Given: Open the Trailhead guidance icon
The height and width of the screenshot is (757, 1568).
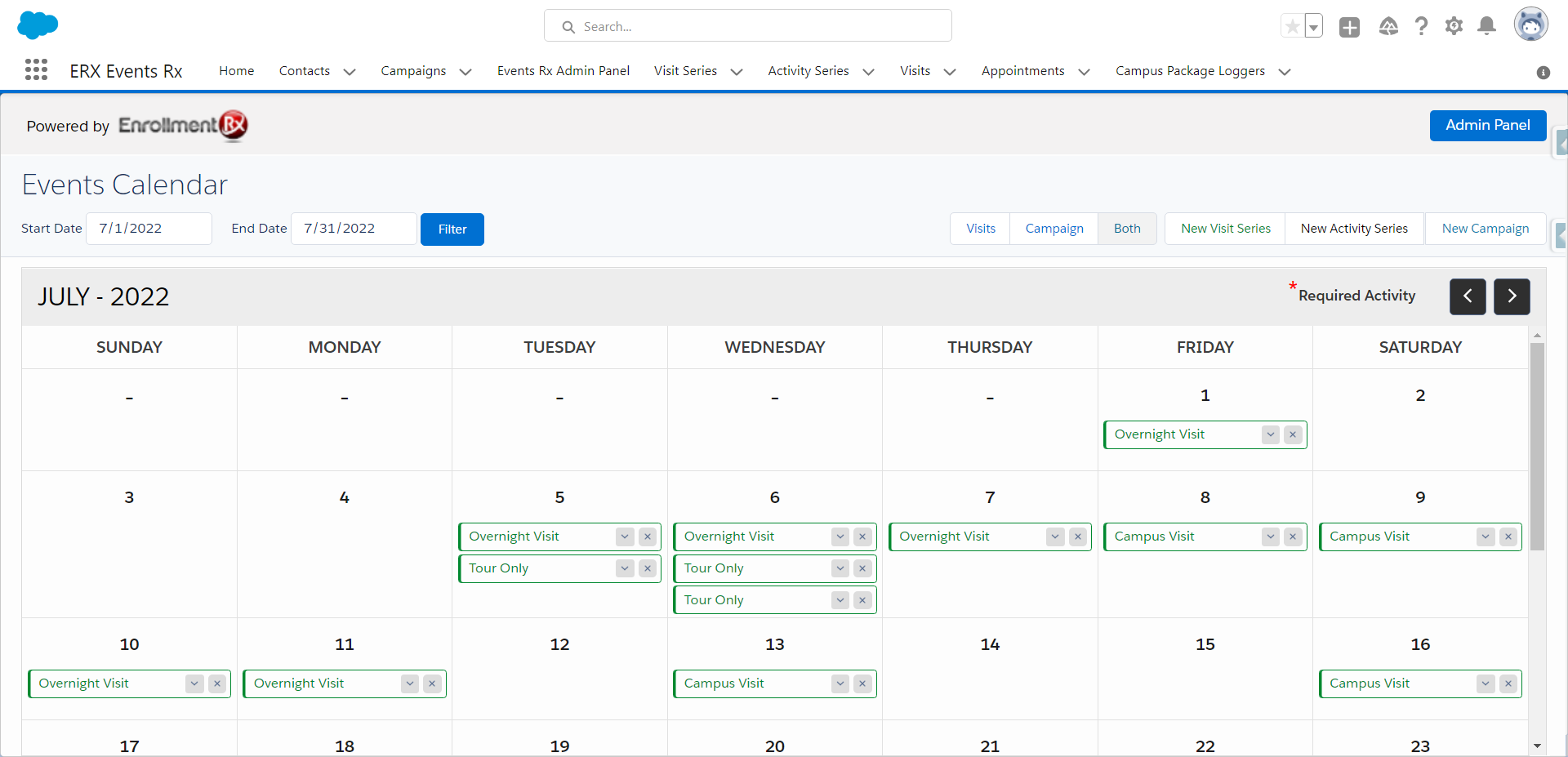Looking at the screenshot, I should (1388, 27).
